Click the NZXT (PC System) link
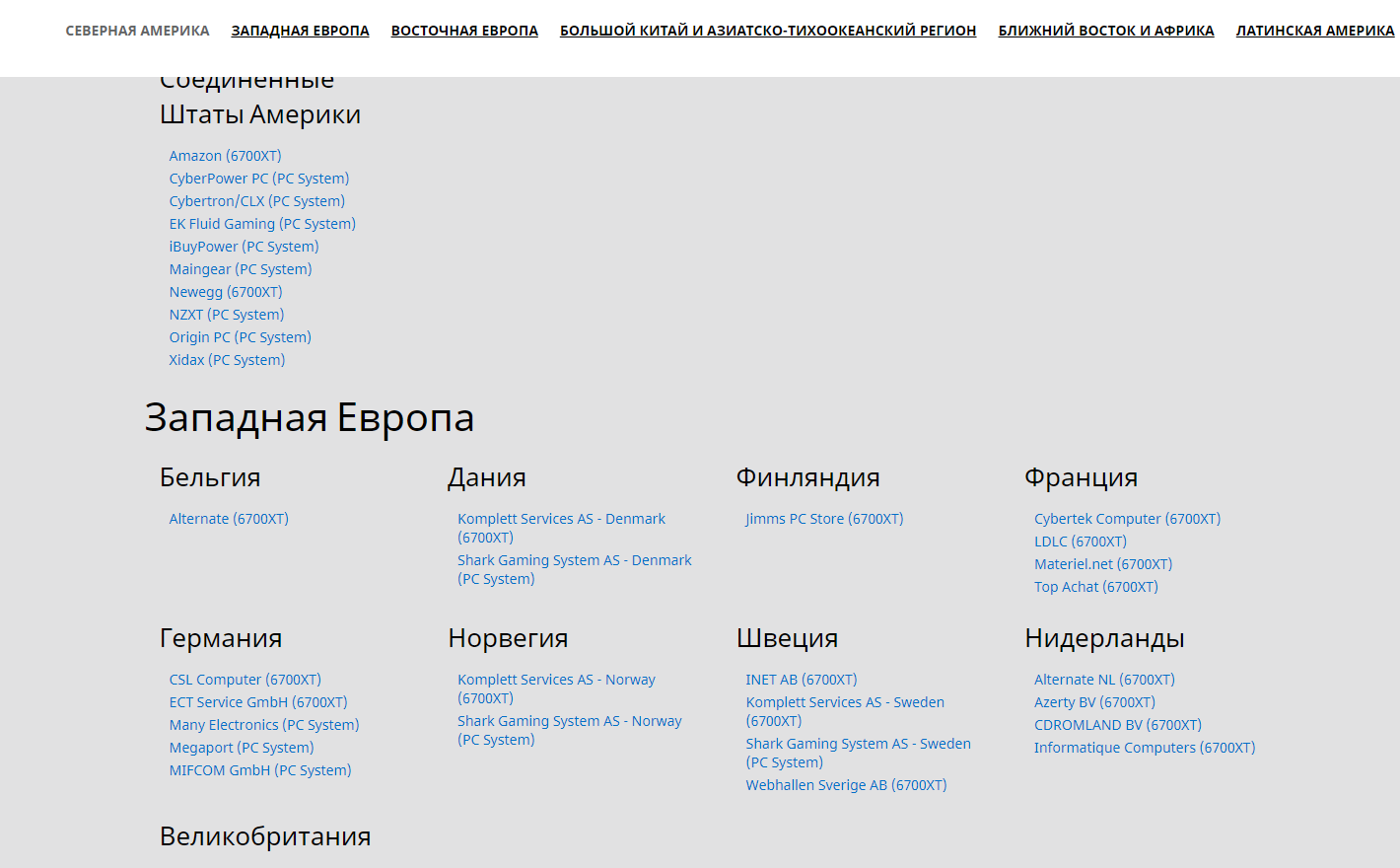Image resolution: width=1400 pixels, height=868 pixels. click(227, 315)
